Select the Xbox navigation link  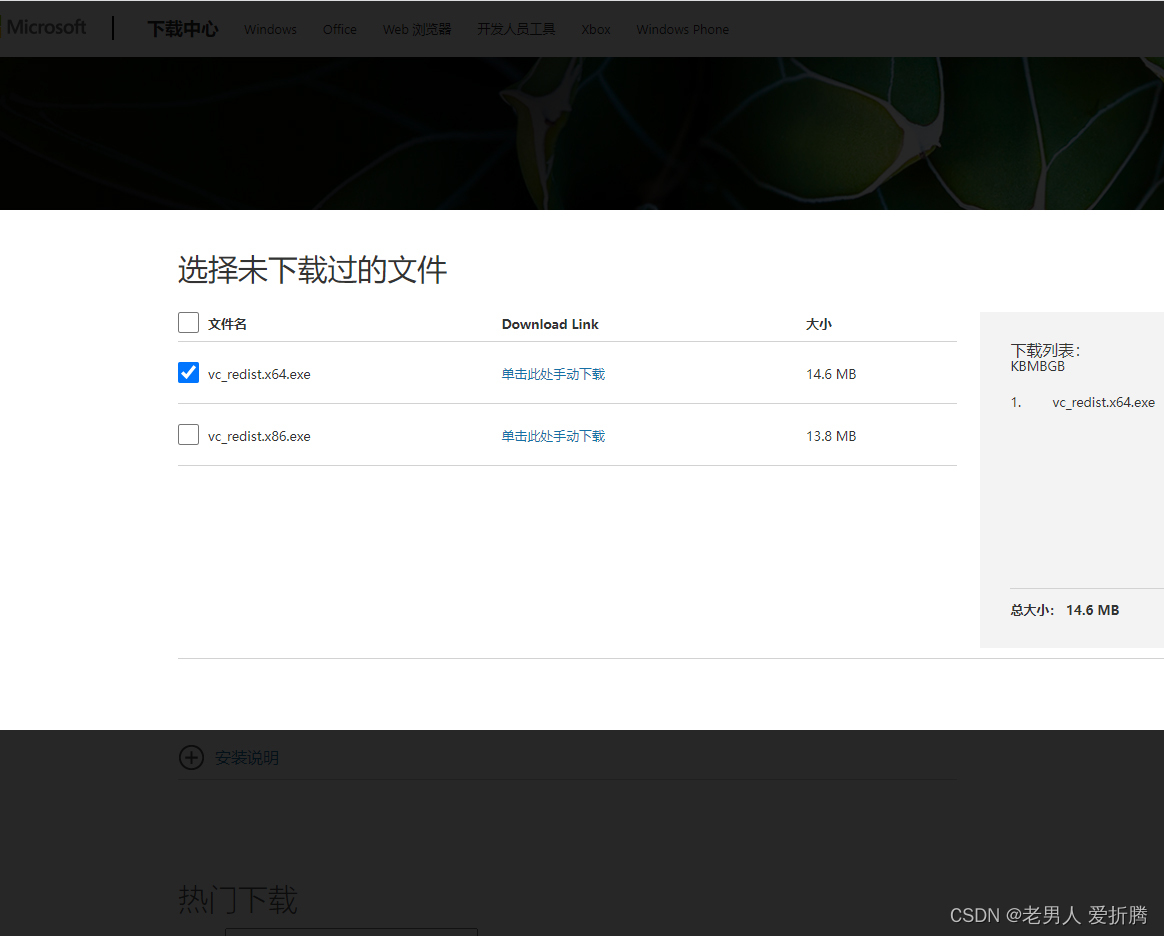(595, 29)
